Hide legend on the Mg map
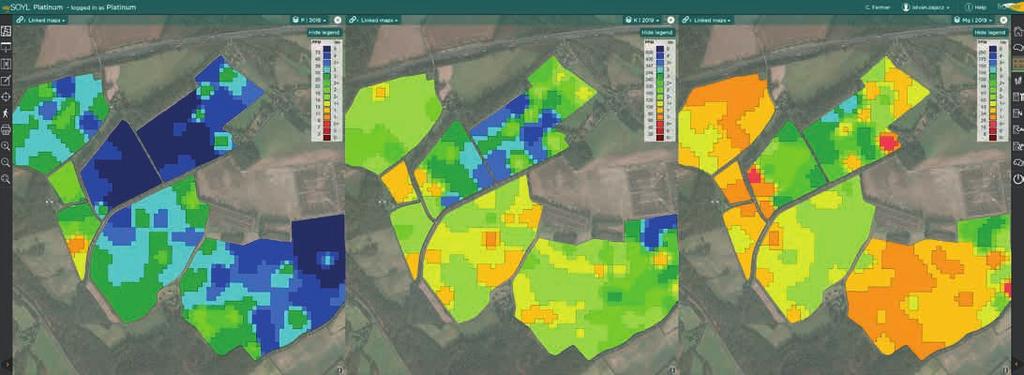 click(989, 32)
